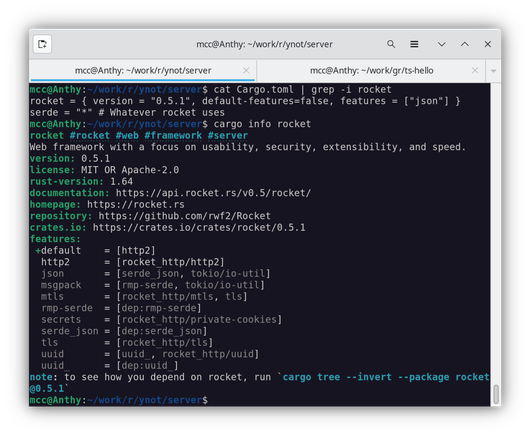
Task: Click the 'mtls' feature name
Action: (52, 296)
